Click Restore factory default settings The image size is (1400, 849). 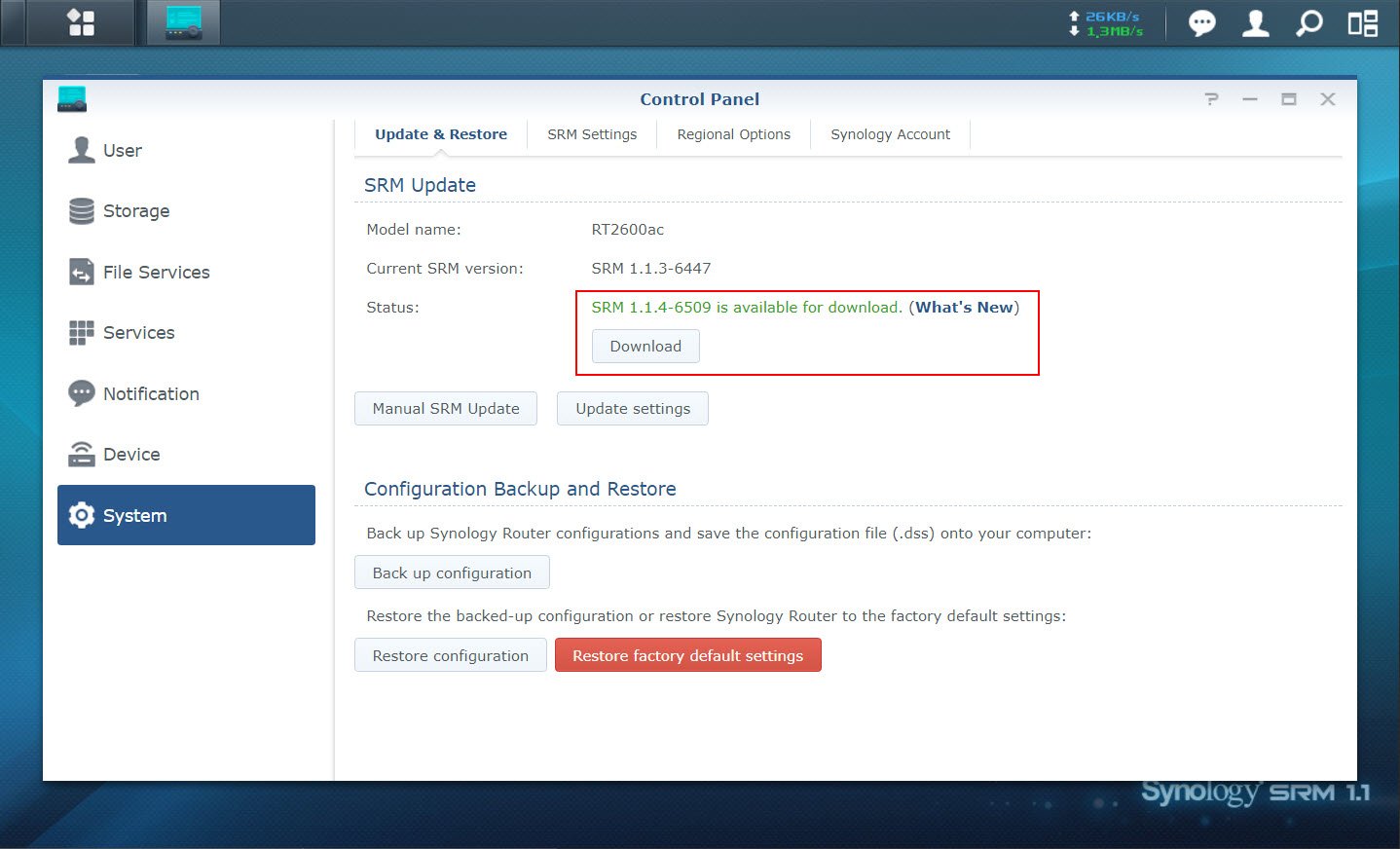click(688, 655)
